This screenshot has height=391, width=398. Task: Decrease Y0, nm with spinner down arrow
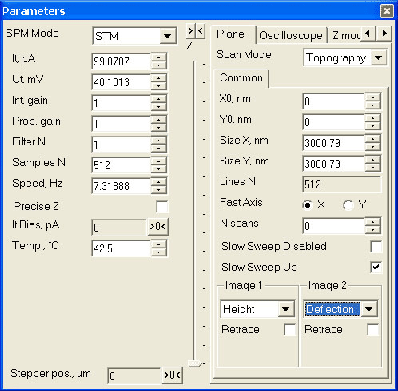[x=373, y=126]
